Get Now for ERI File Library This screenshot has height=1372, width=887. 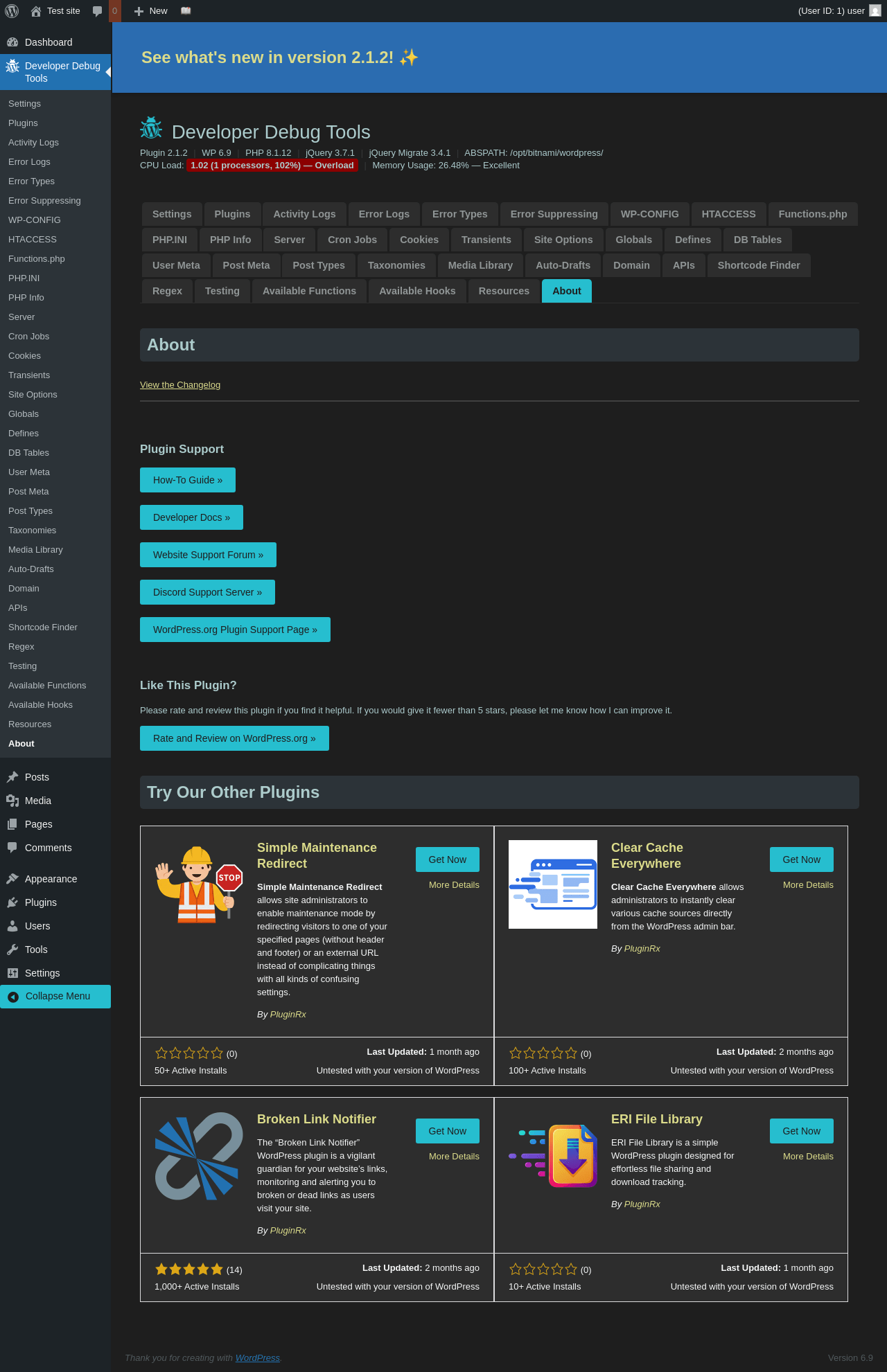pos(802,1131)
